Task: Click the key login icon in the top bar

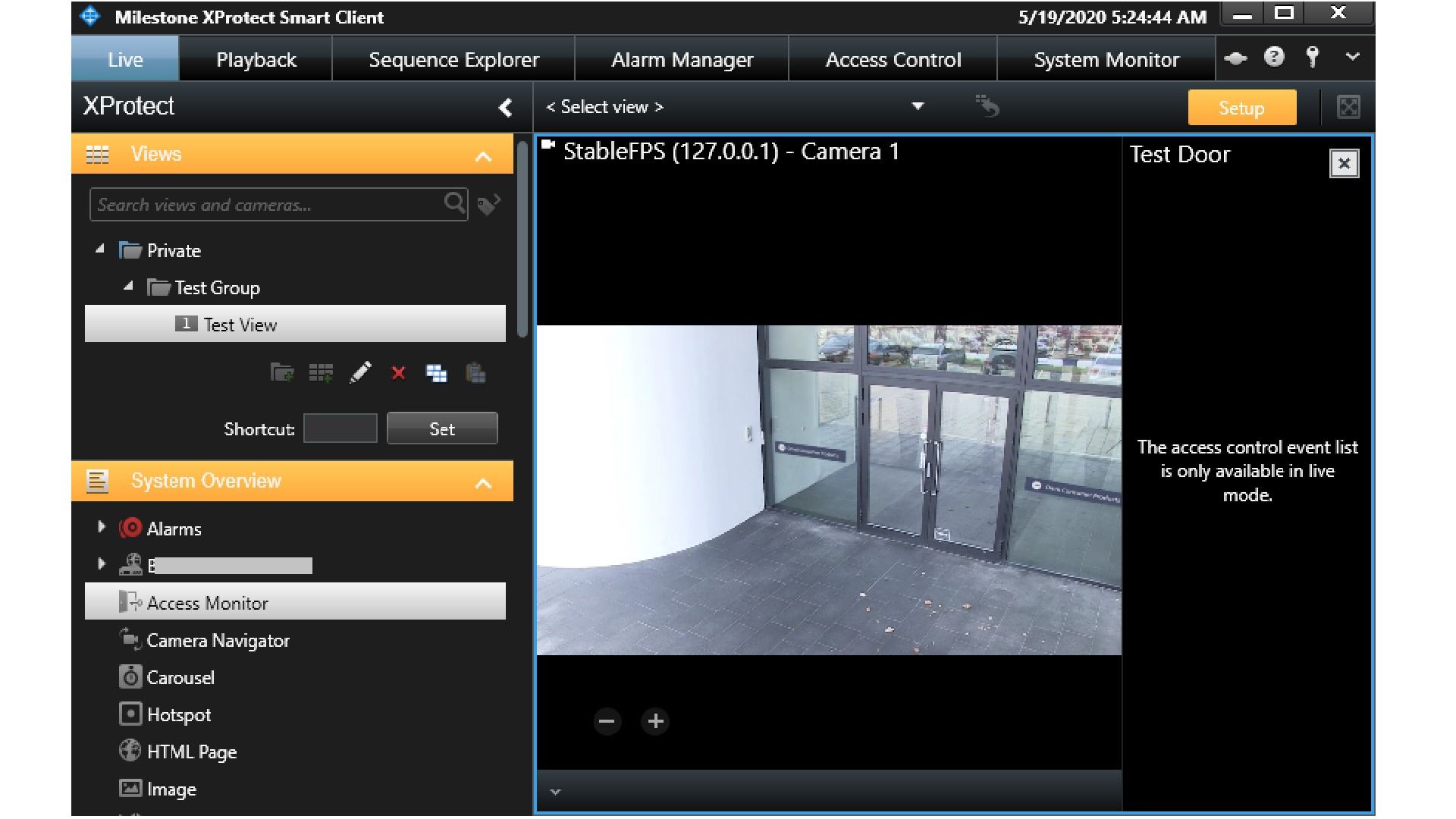Action: pyautogui.click(x=1313, y=57)
